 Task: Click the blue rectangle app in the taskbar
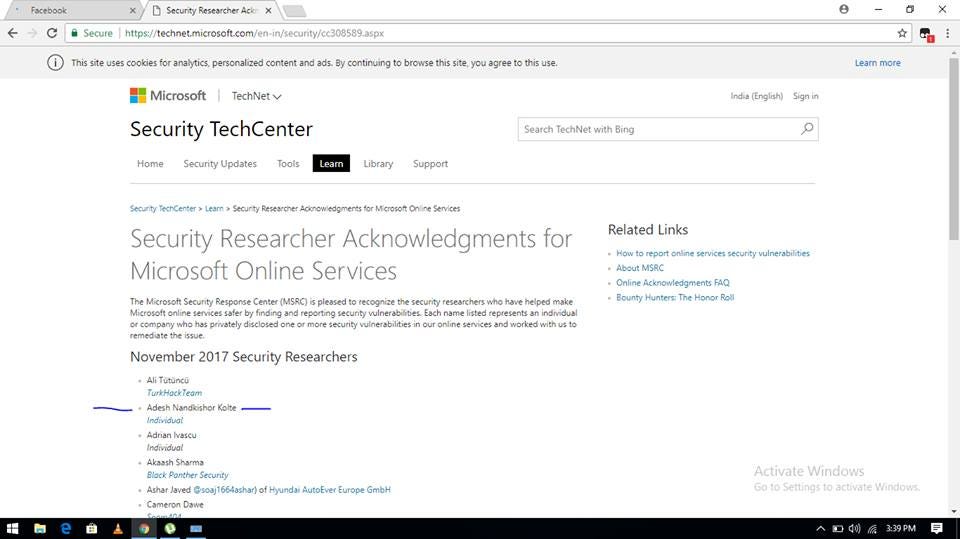196,529
